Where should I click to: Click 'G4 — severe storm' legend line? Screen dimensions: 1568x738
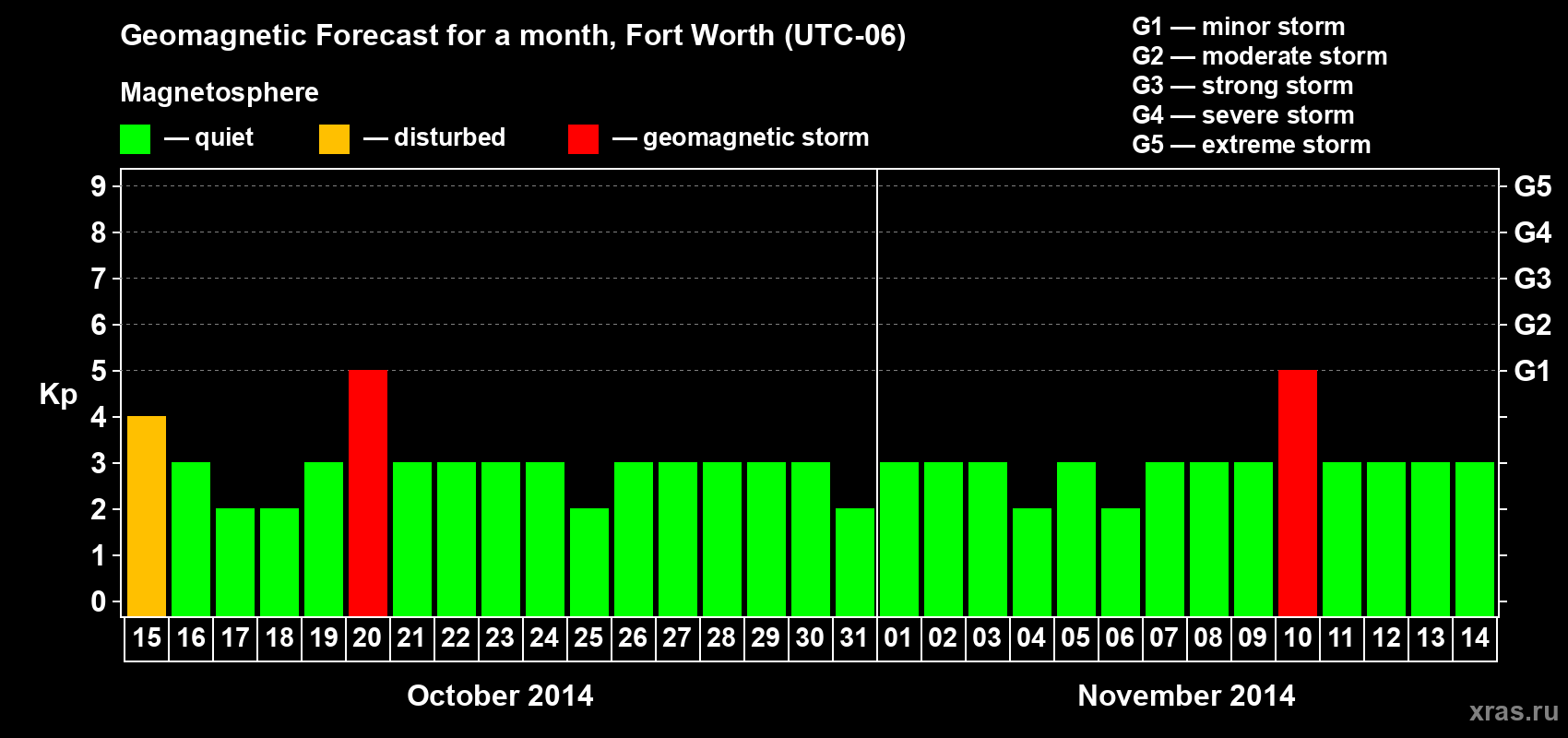pos(1243,115)
